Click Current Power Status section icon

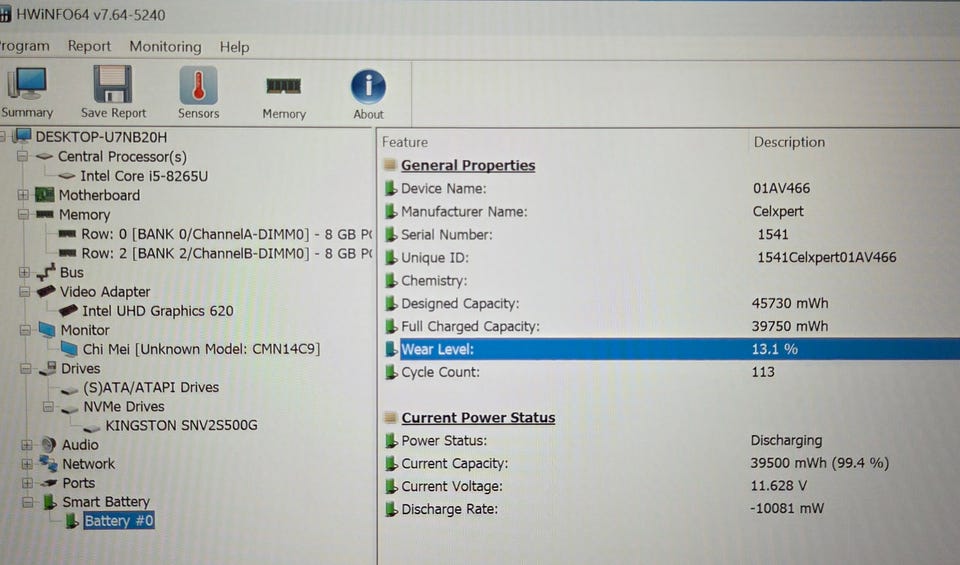point(390,417)
